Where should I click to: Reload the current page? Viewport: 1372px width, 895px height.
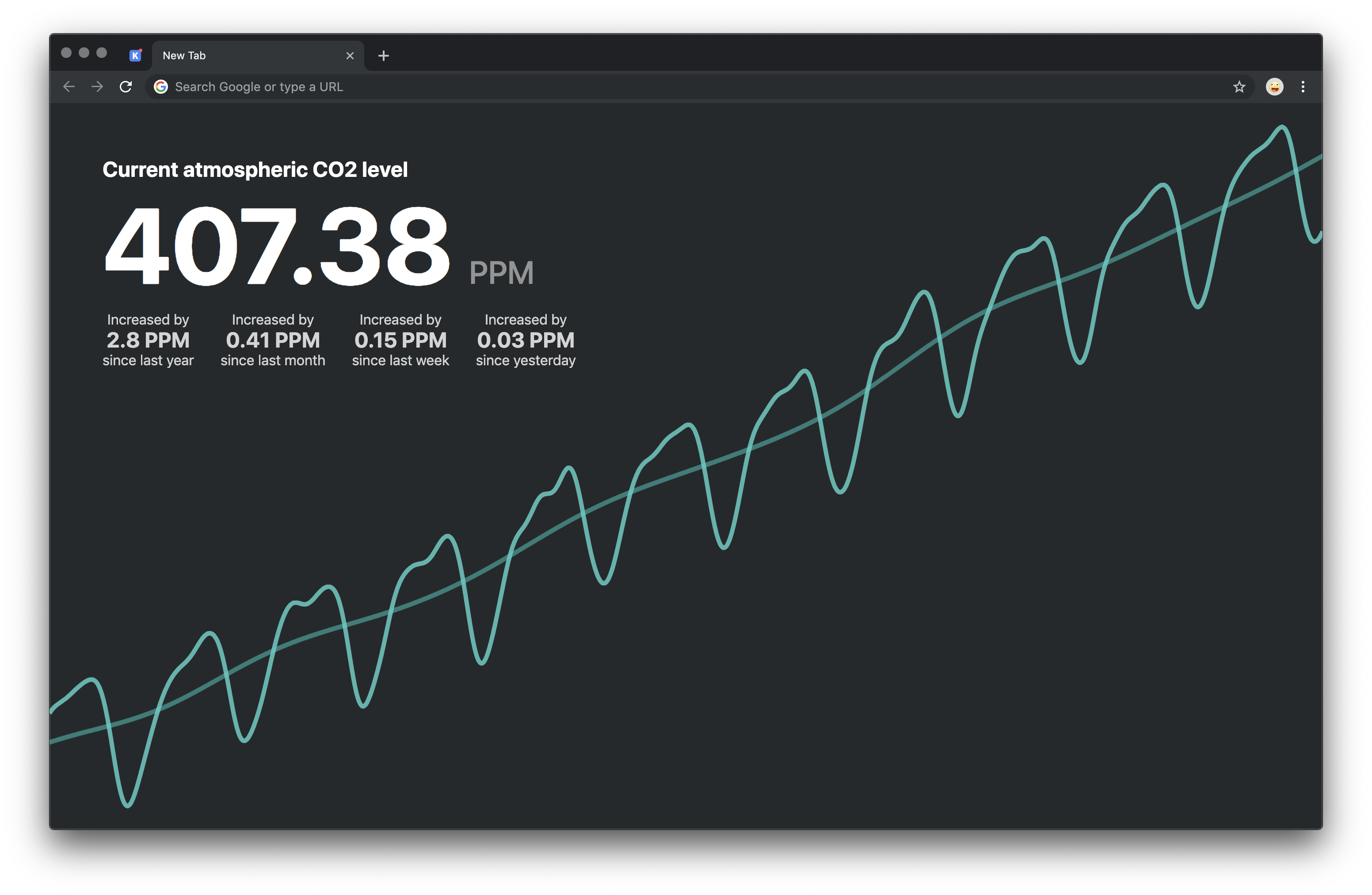pyautogui.click(x=126, y=87)
